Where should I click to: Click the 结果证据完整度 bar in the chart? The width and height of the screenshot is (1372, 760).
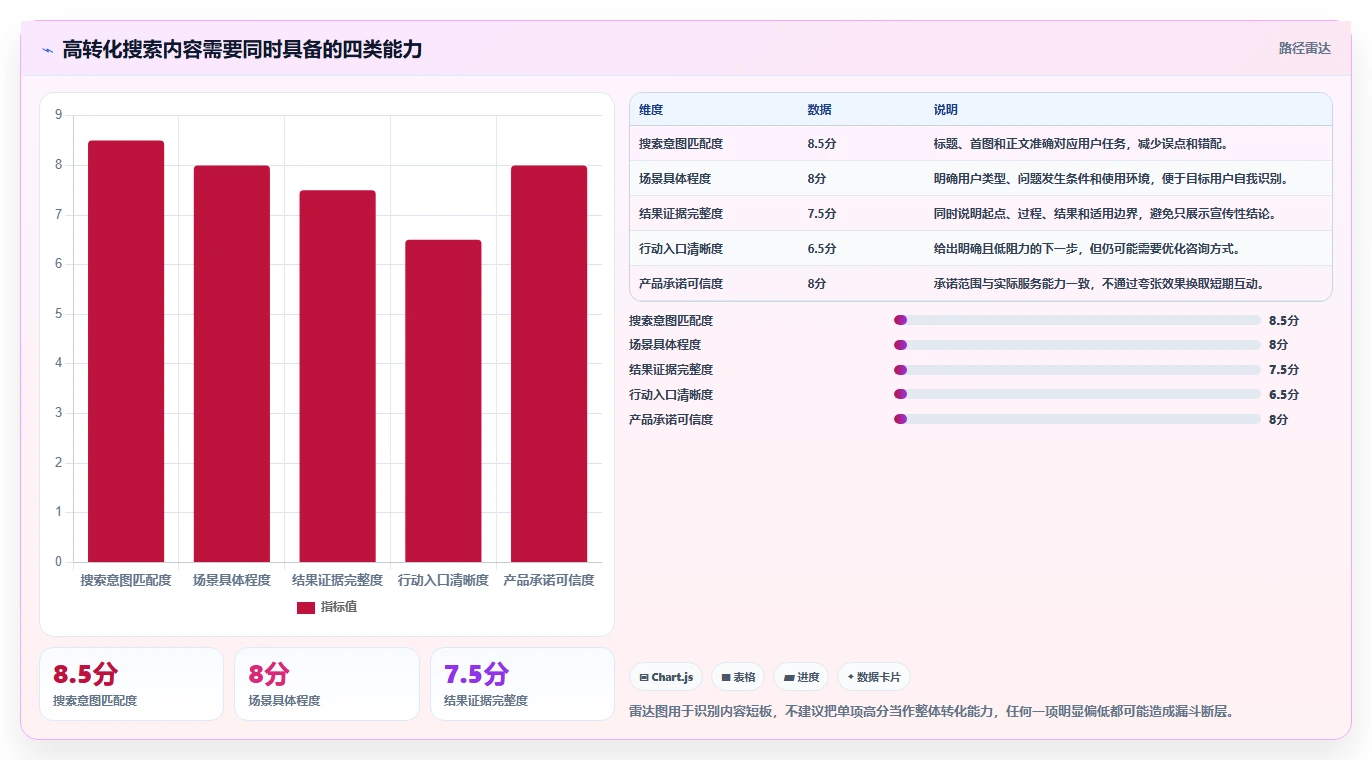[x=338, y=376]
